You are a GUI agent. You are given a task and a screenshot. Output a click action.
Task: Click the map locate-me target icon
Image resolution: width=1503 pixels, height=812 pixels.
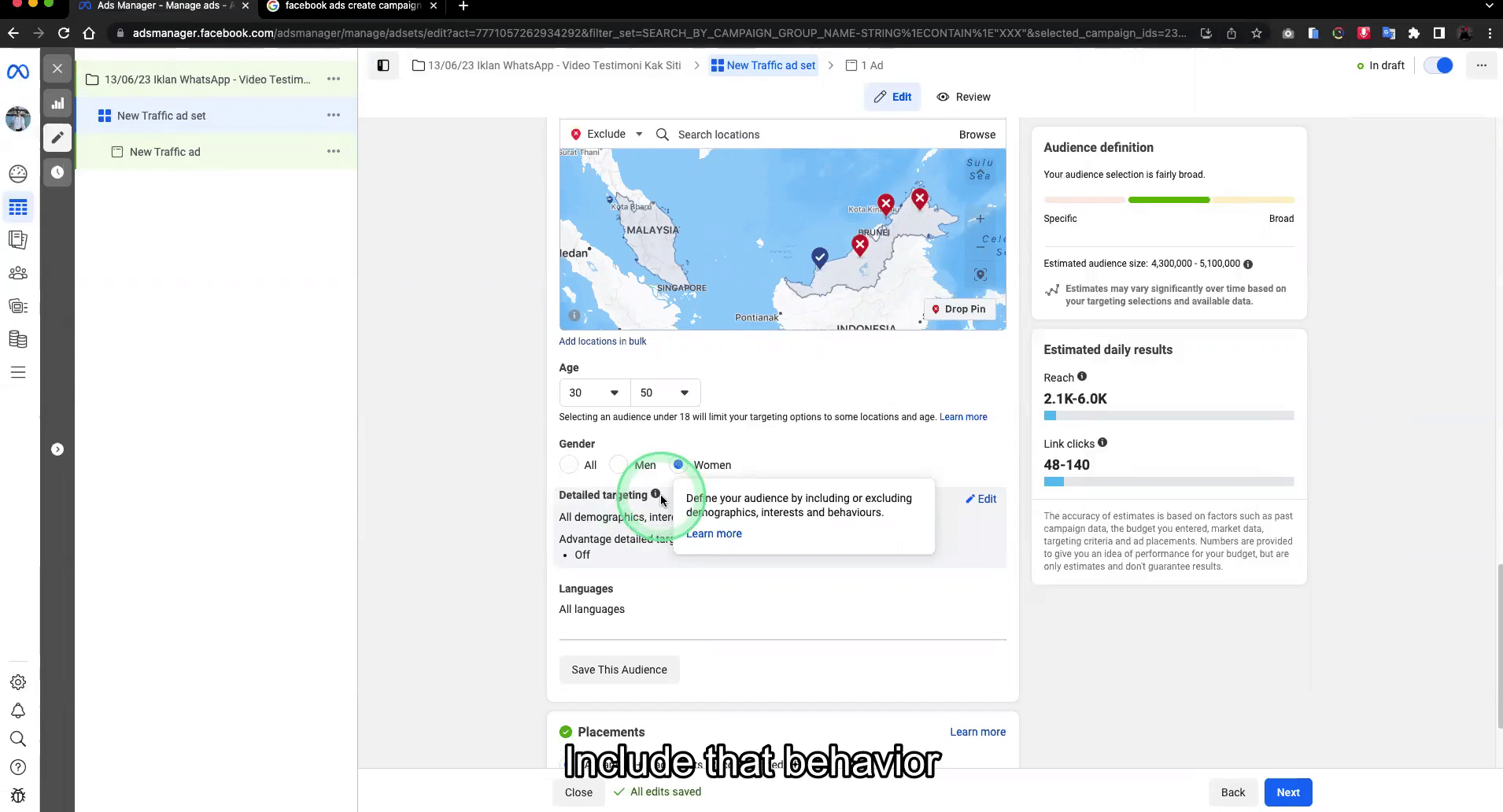point(980,275)
